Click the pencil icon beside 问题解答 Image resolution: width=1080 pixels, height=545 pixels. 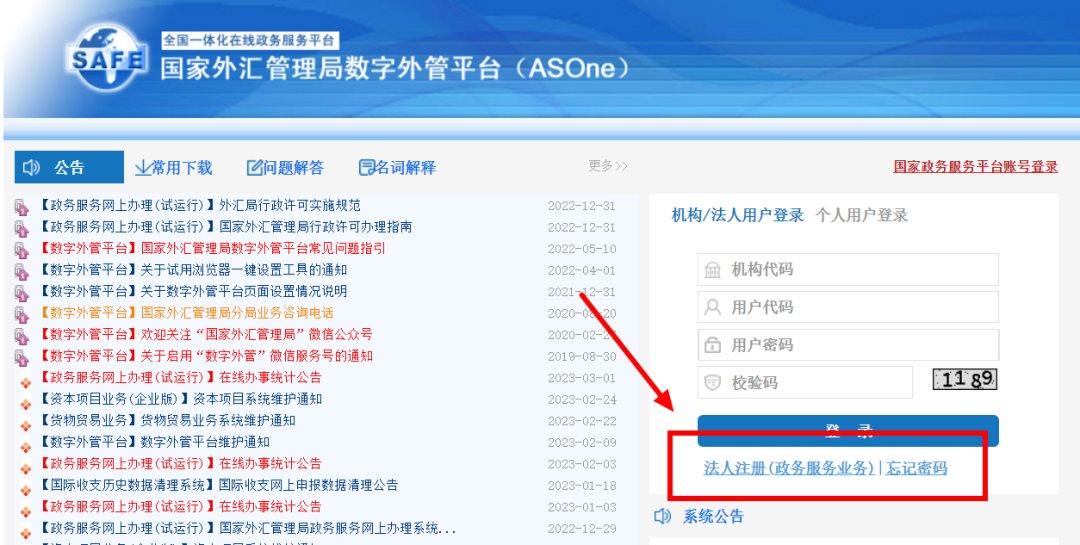(255, 167)
